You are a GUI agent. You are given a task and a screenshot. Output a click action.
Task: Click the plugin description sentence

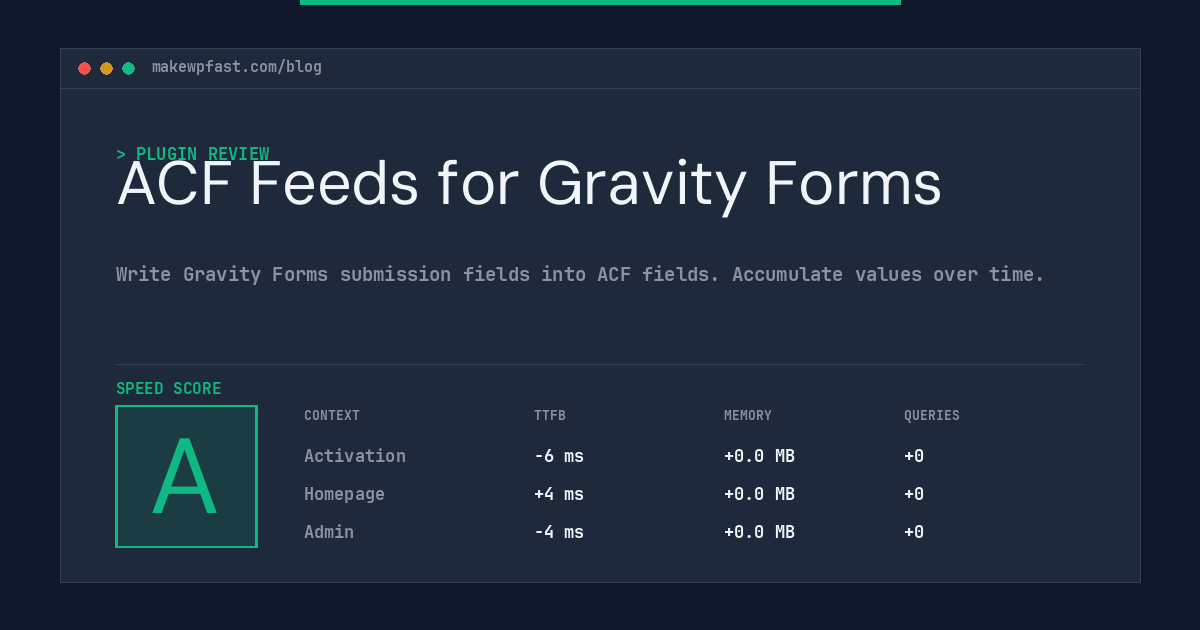[580, 274]
